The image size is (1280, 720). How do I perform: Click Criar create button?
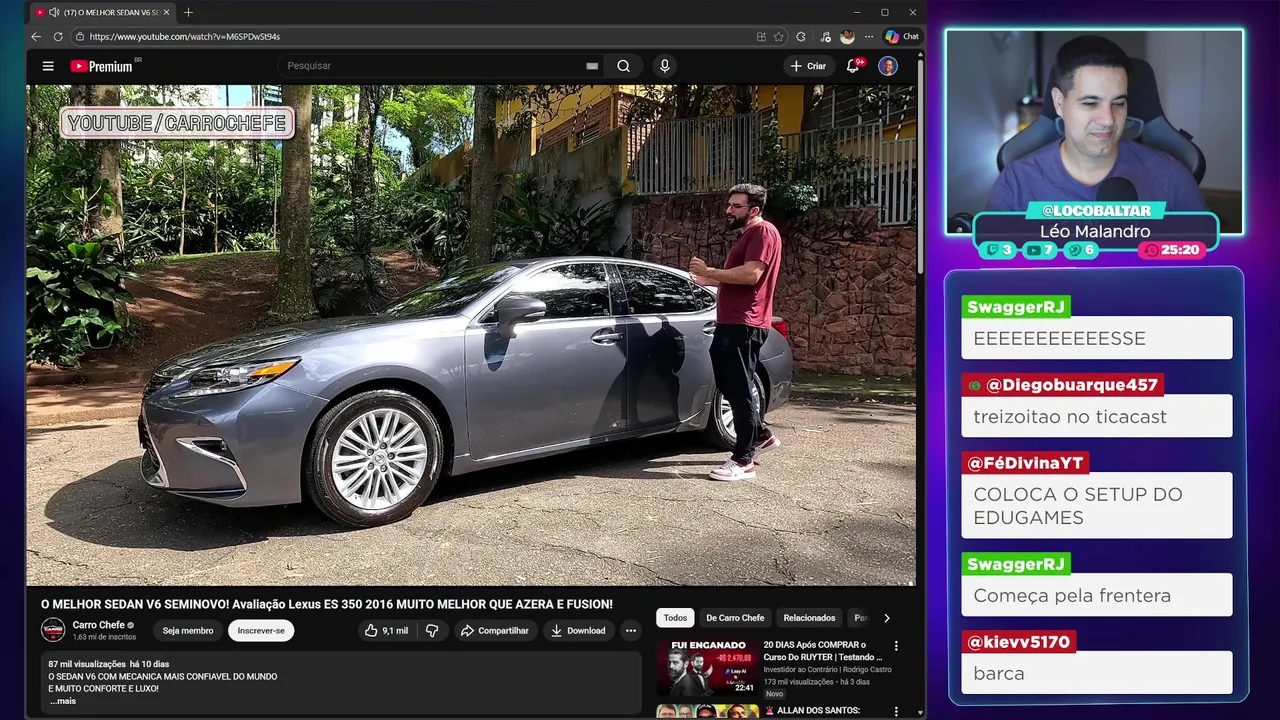click(x=808, y=66)
